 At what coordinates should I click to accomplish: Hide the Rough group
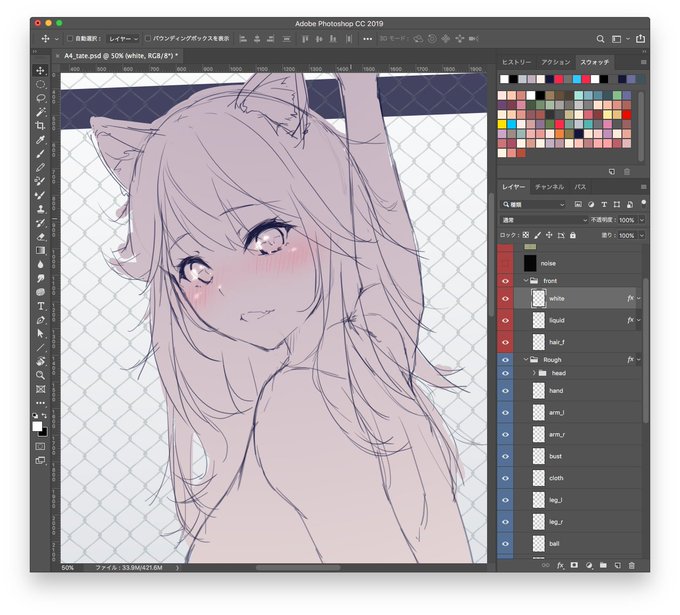pos(505,360)
